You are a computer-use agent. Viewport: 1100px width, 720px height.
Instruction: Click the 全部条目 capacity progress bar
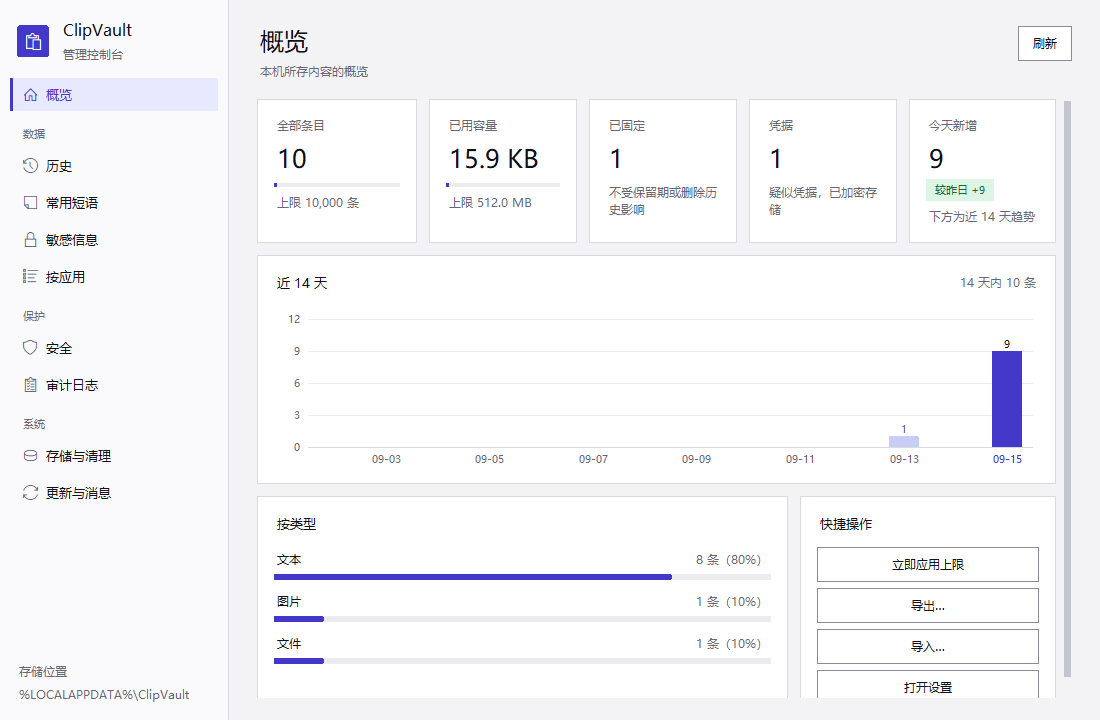coord(337,185)
